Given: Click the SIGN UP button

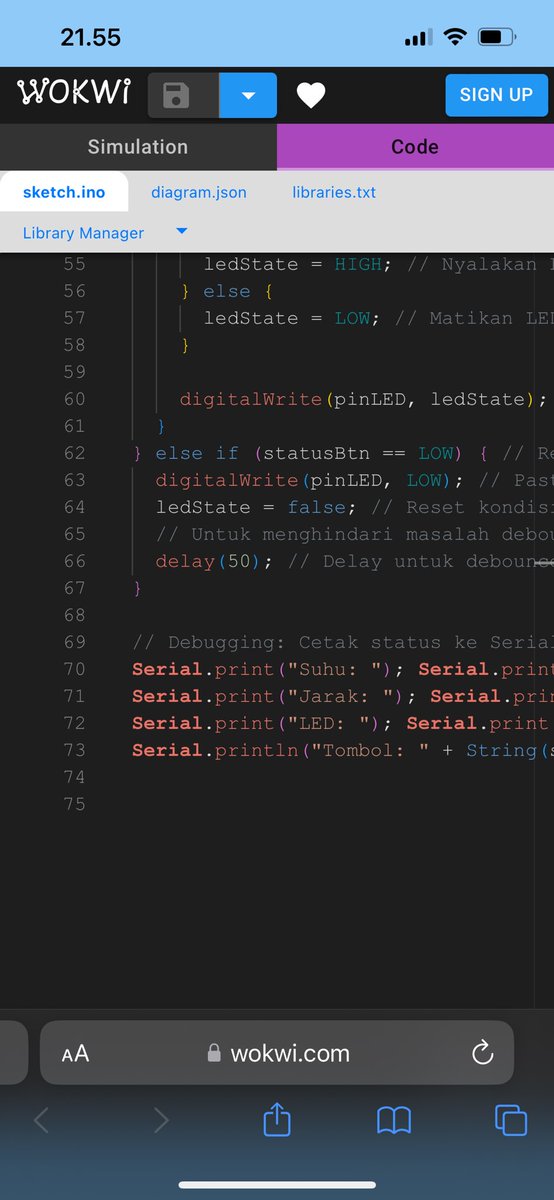Looking at the screenshot, I should [x=496, y=95].
